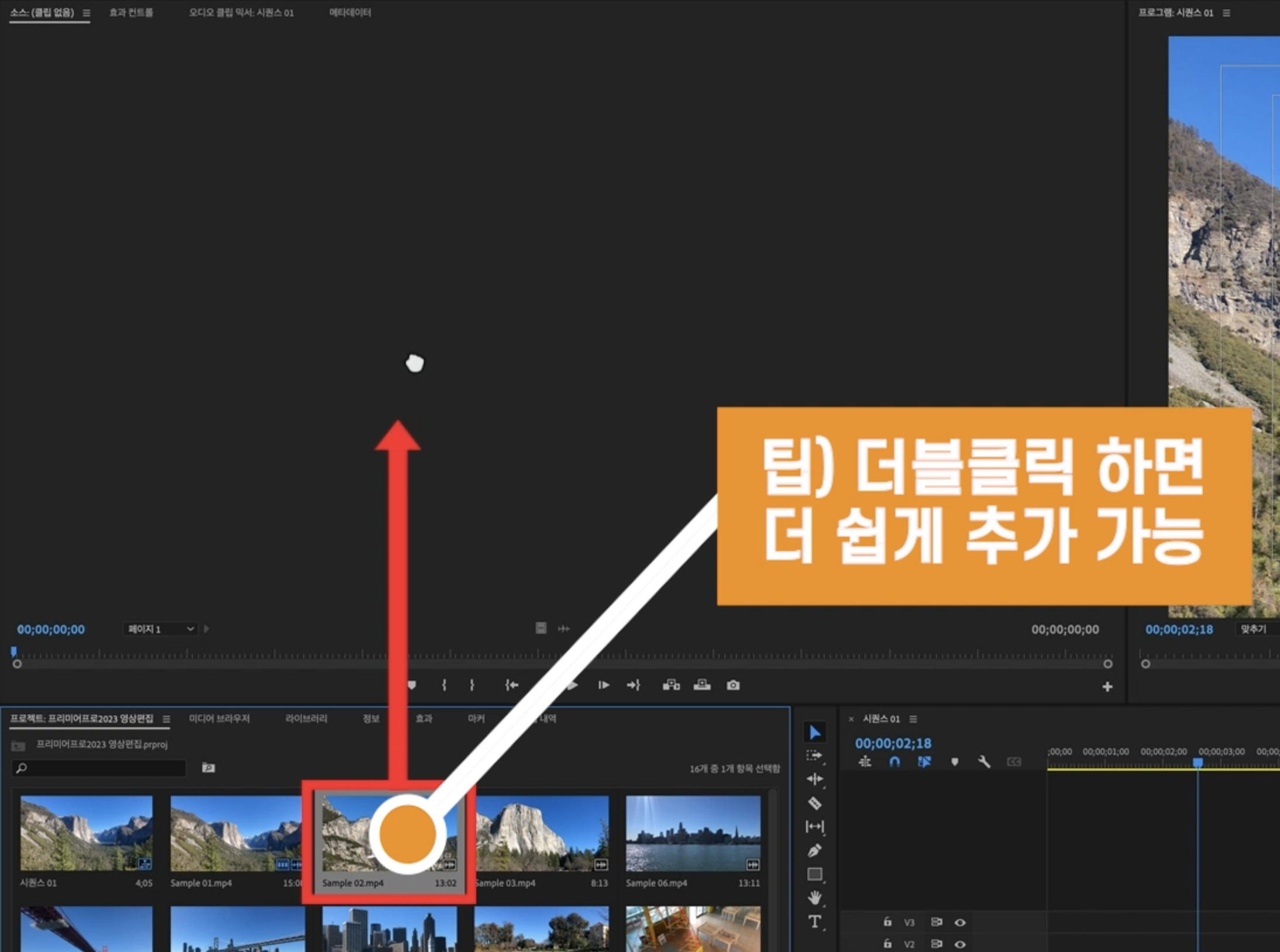Click Mark In button in Source monitor
Viewport: 1280px width, 952px height.
(x=444, y=685)
